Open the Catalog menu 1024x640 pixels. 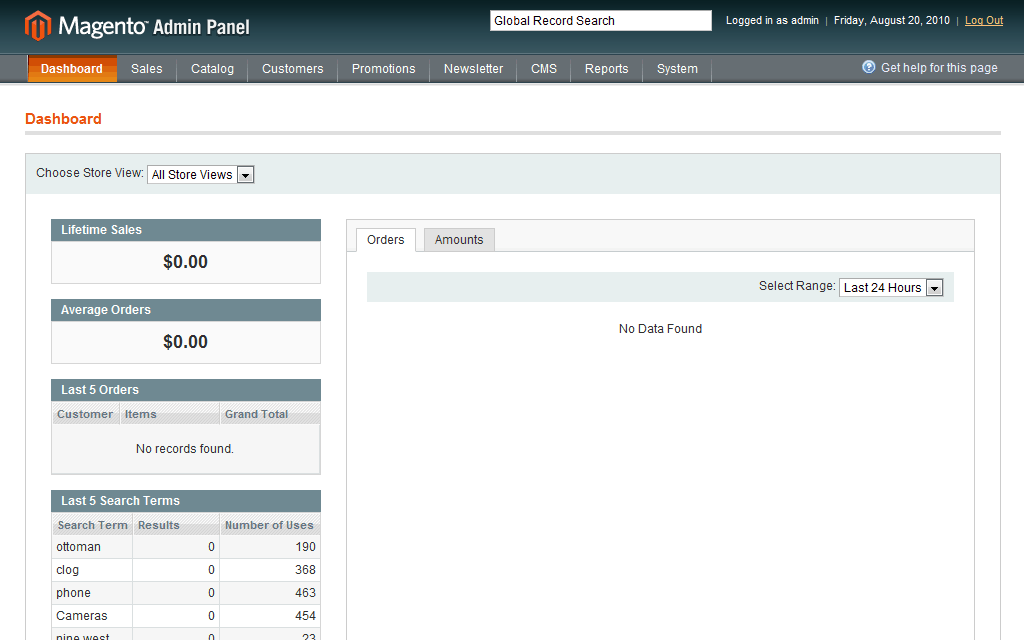click(x=211, y=69)
